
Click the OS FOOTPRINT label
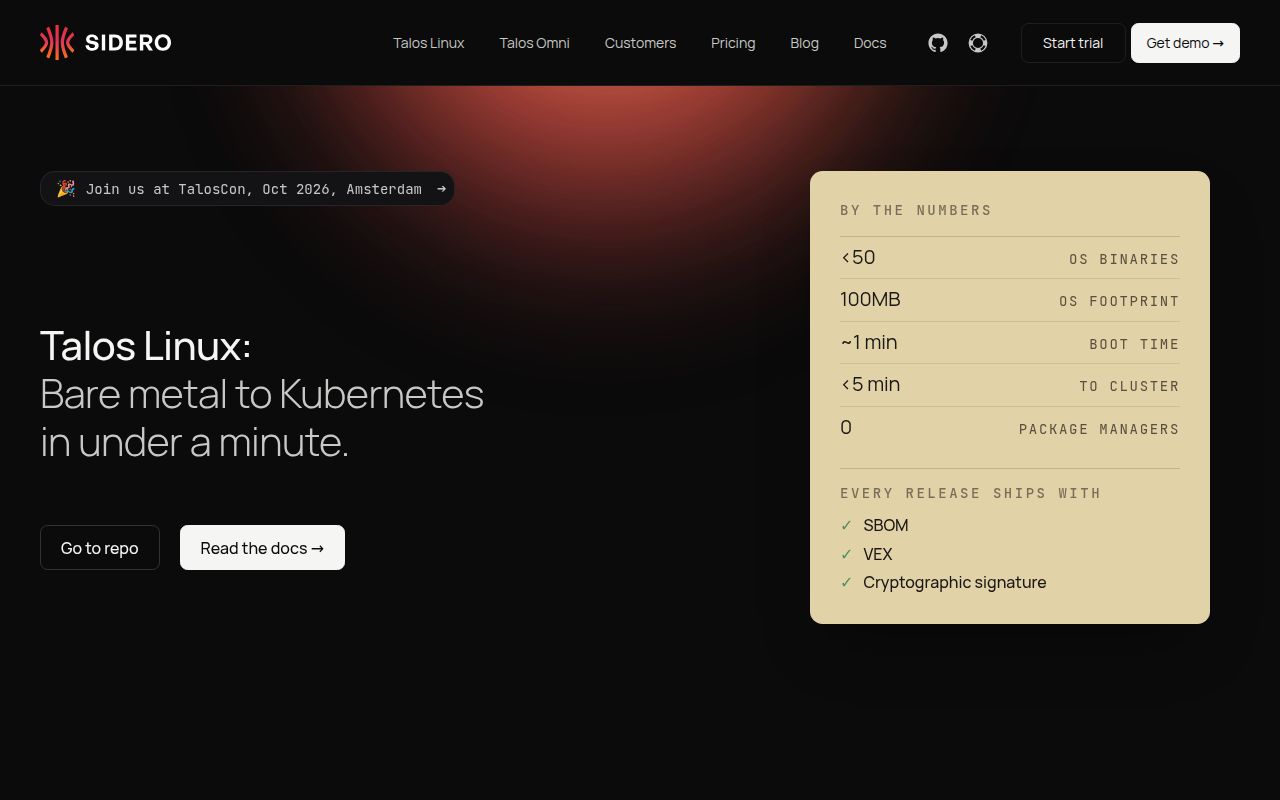tap(1119, 301)
